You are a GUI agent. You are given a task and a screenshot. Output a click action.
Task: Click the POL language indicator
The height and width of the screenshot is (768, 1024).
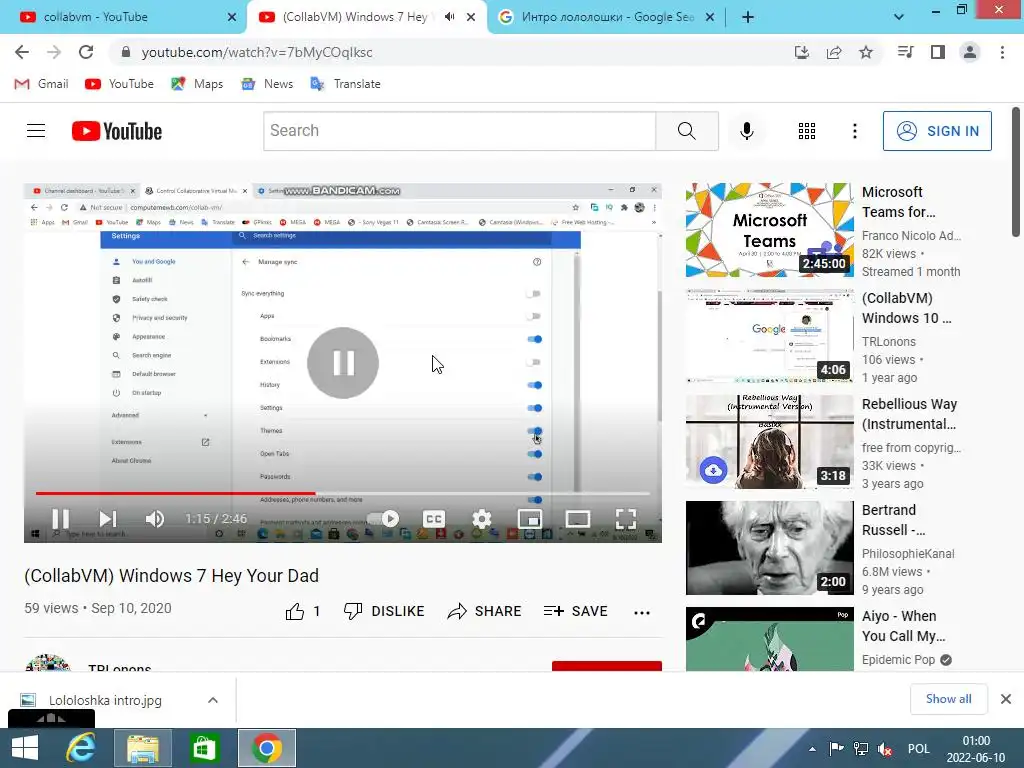pos(918,749)
